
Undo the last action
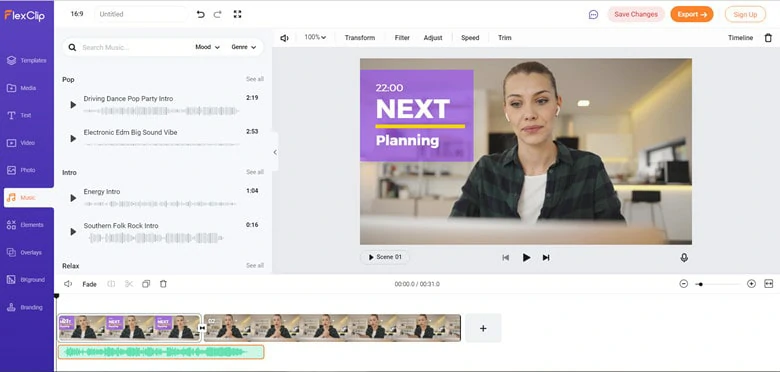200,14
